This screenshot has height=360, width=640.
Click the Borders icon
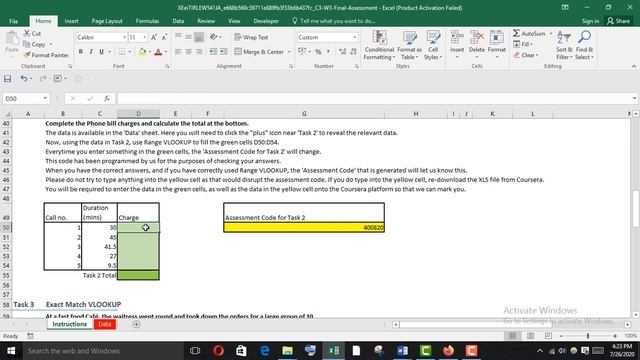point(122,52)
